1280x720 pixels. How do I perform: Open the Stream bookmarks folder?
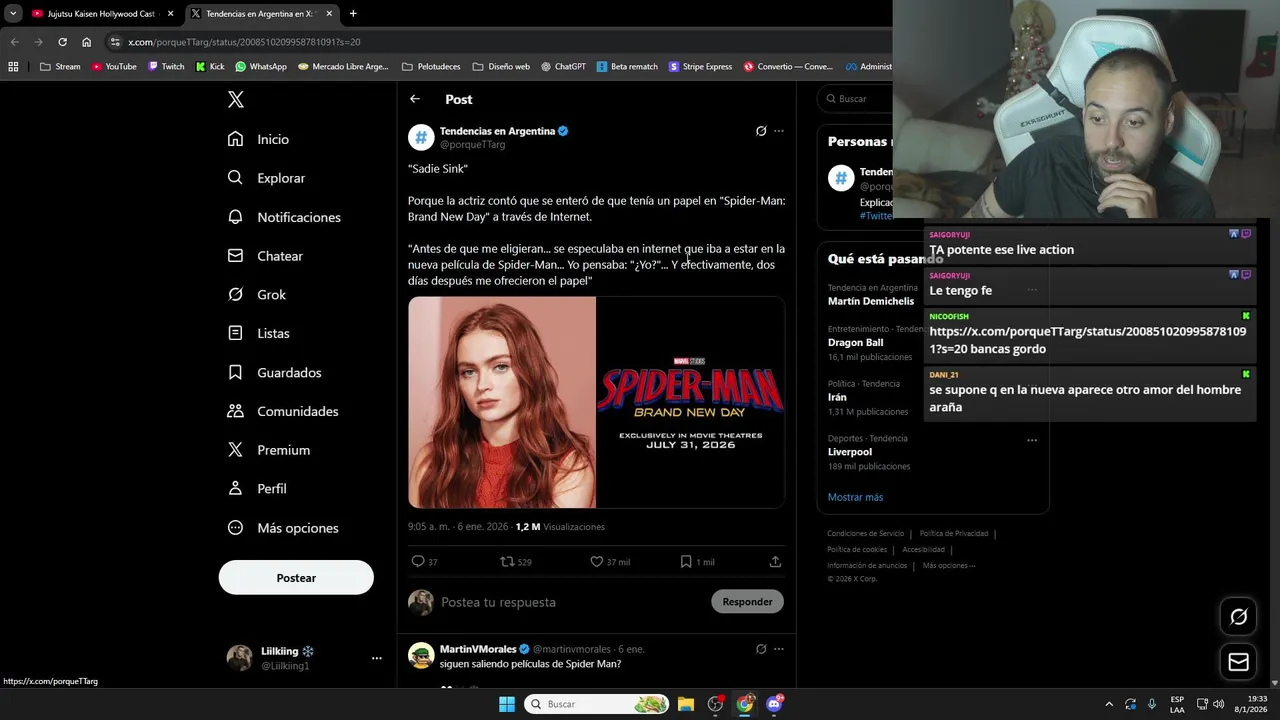[x=60, y=67]
